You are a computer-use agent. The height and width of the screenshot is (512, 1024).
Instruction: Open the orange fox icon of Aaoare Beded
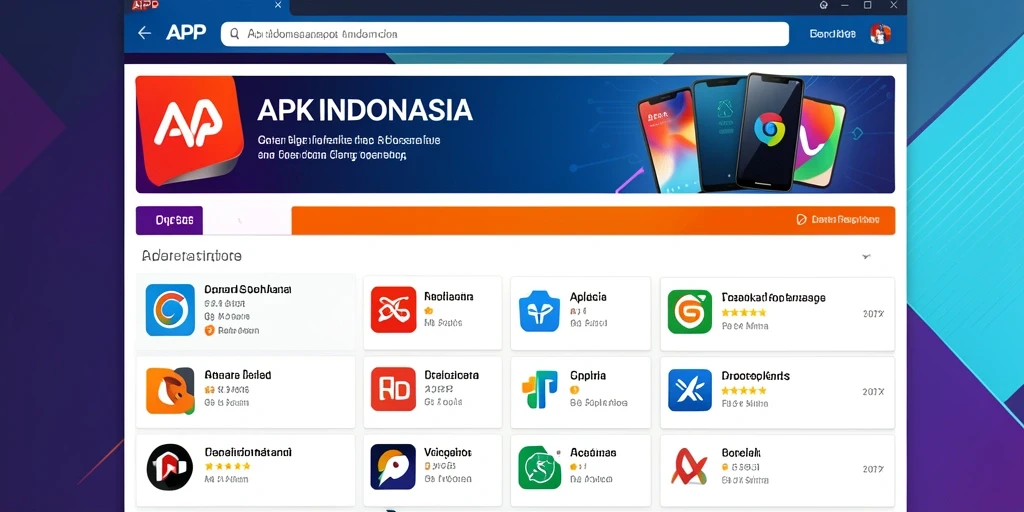[x=170, y=391]
